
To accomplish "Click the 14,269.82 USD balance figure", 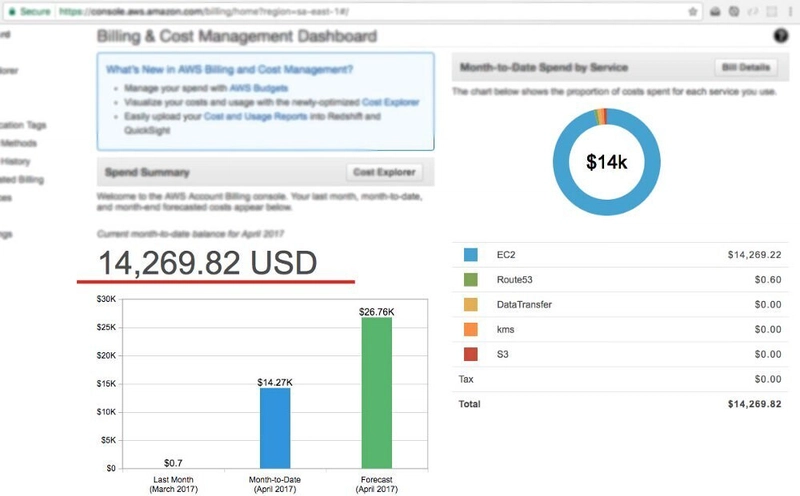I will [x=208, y=263].
